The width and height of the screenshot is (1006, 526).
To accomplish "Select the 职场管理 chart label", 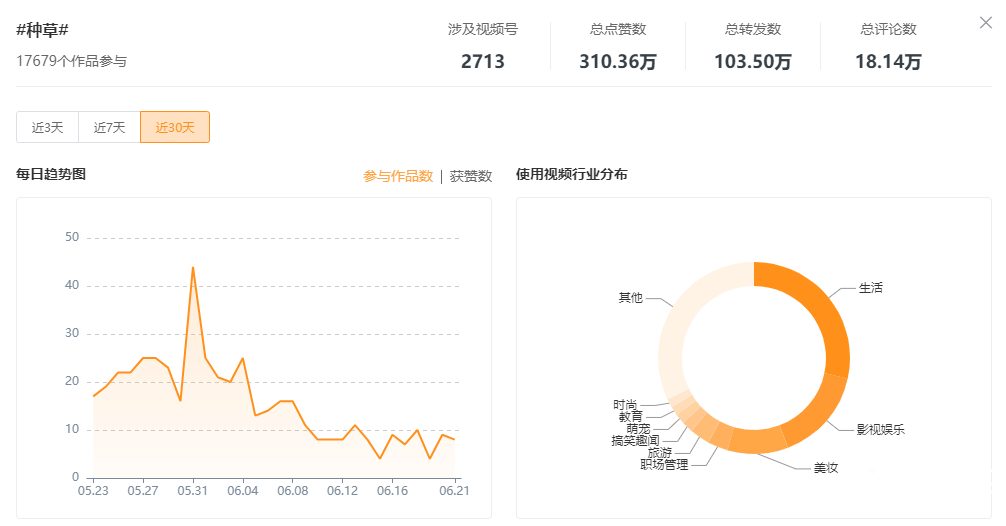I will pyautogui.click(x=664, y=465).
